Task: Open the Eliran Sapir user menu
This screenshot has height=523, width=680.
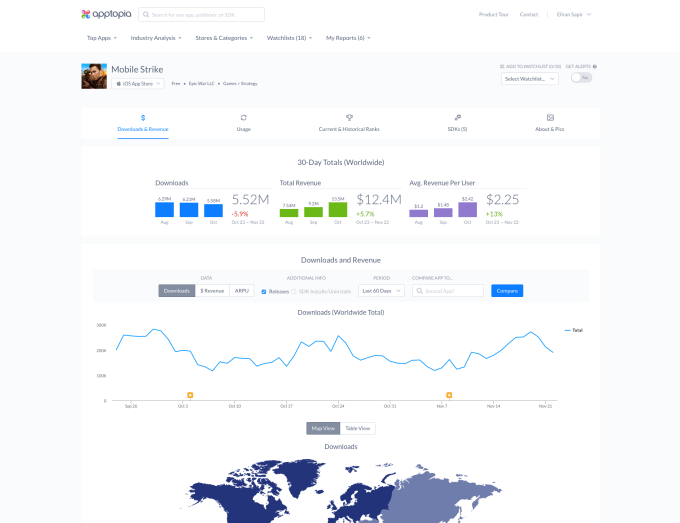Action: [x=574, y=14]
